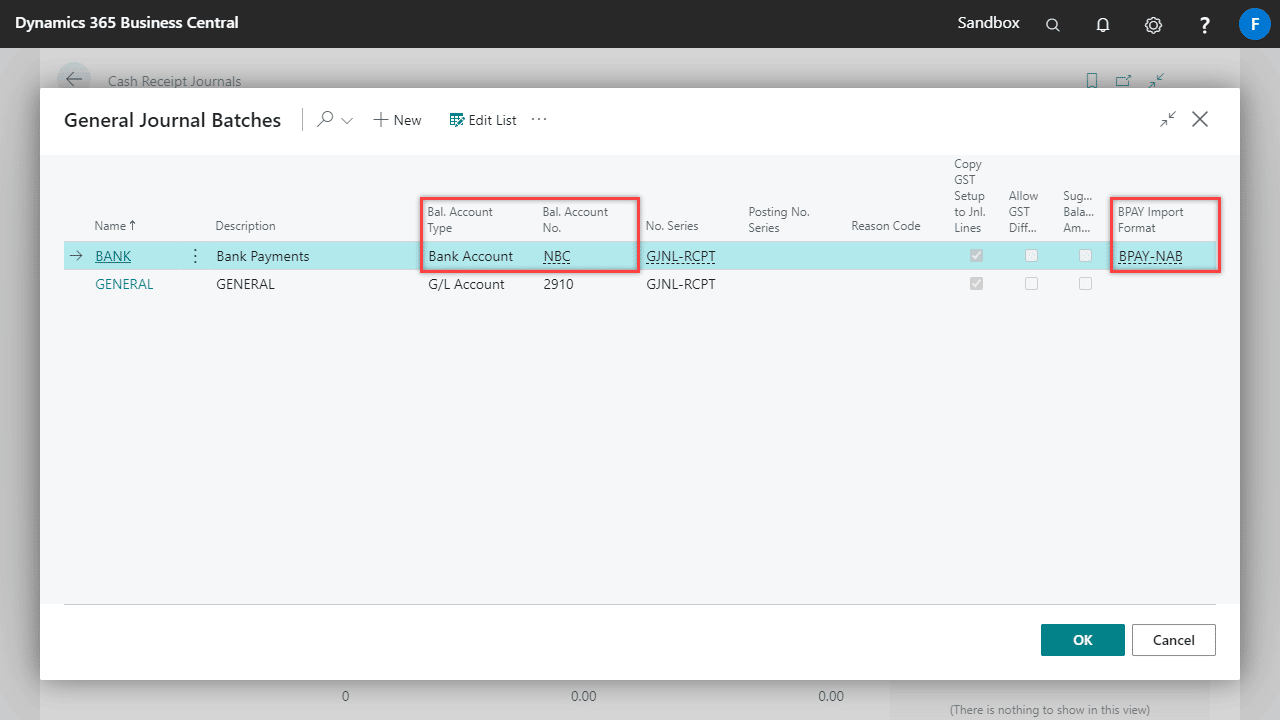The height and width of the screenshot is (720, 1280).
Task: Switch to Edit List mode
Action: pos(483,120)
